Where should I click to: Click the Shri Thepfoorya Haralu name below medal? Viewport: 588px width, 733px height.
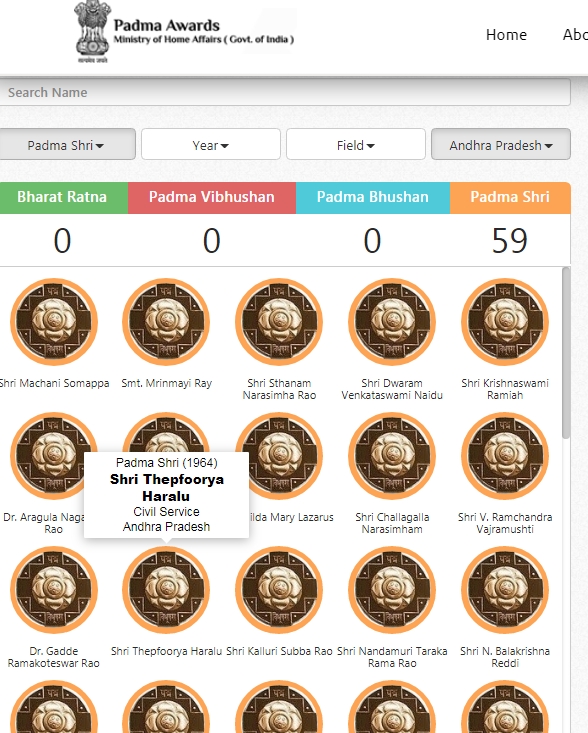[x=166, y=651]
